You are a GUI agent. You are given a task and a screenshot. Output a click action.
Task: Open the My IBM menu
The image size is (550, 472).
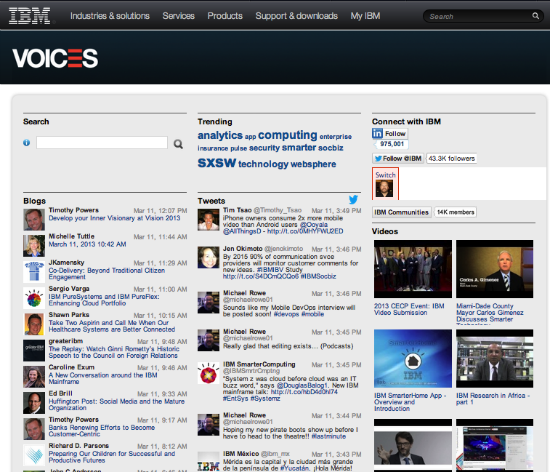(x=365, y=16)
